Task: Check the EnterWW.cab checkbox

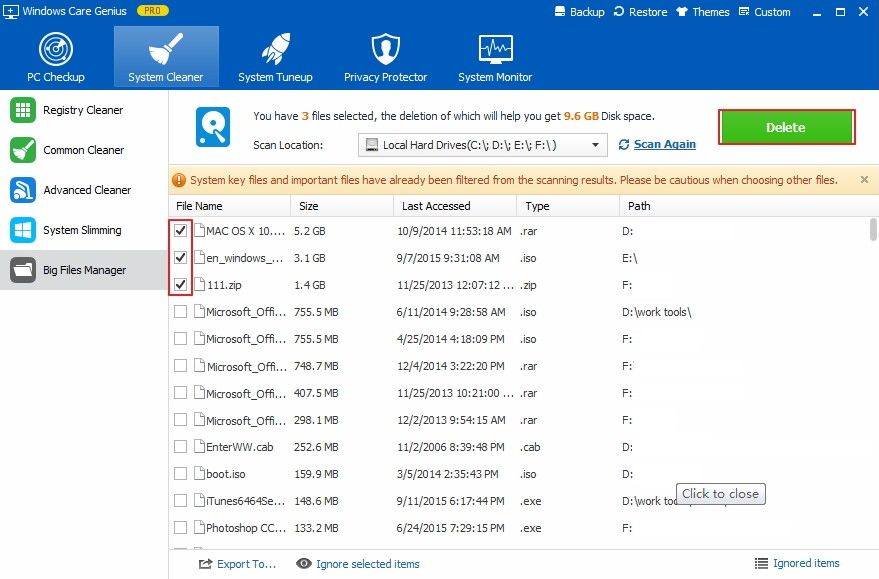Action: point(181,446)
